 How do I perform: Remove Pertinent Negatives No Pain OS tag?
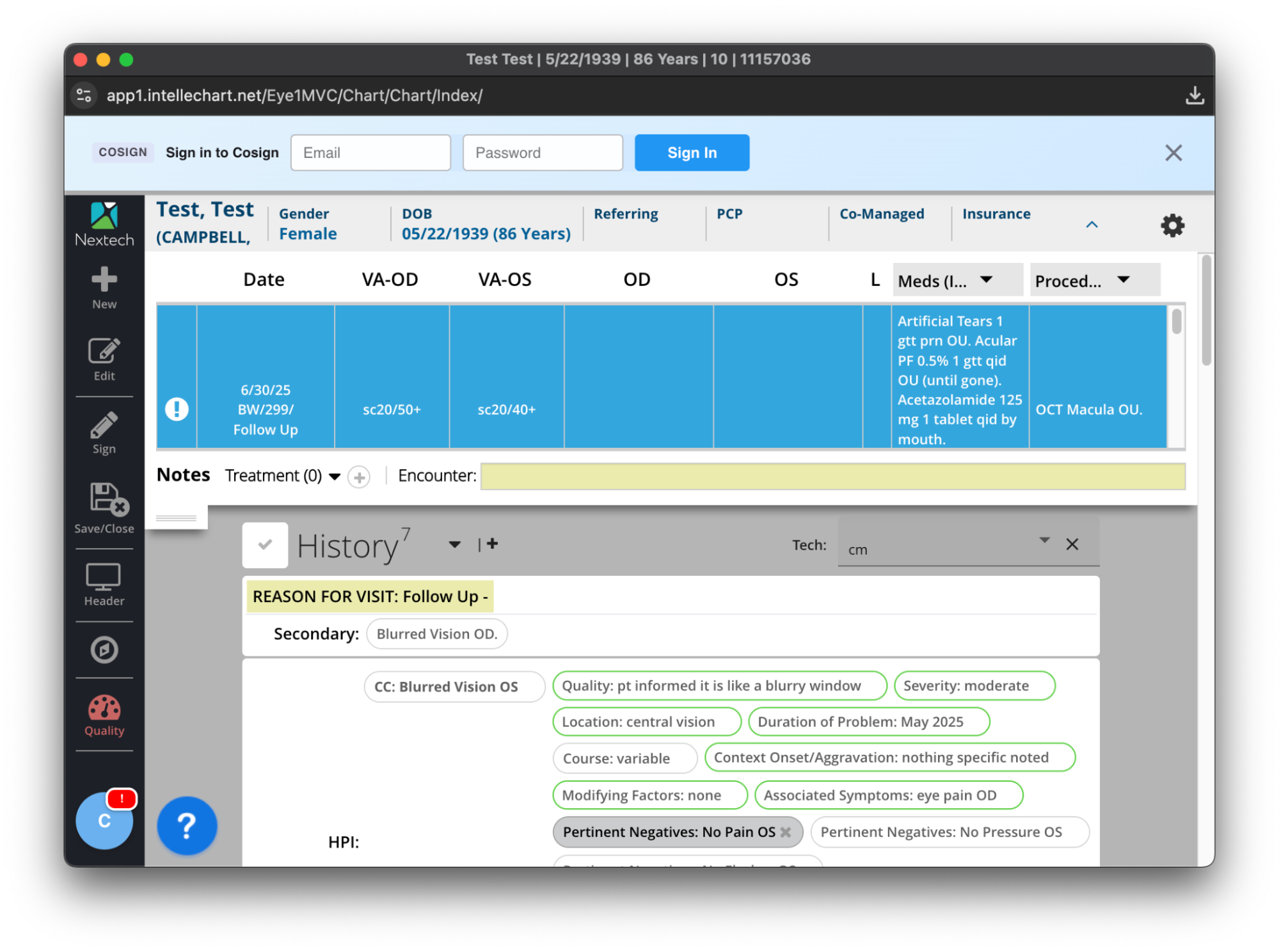pos(786,832)
